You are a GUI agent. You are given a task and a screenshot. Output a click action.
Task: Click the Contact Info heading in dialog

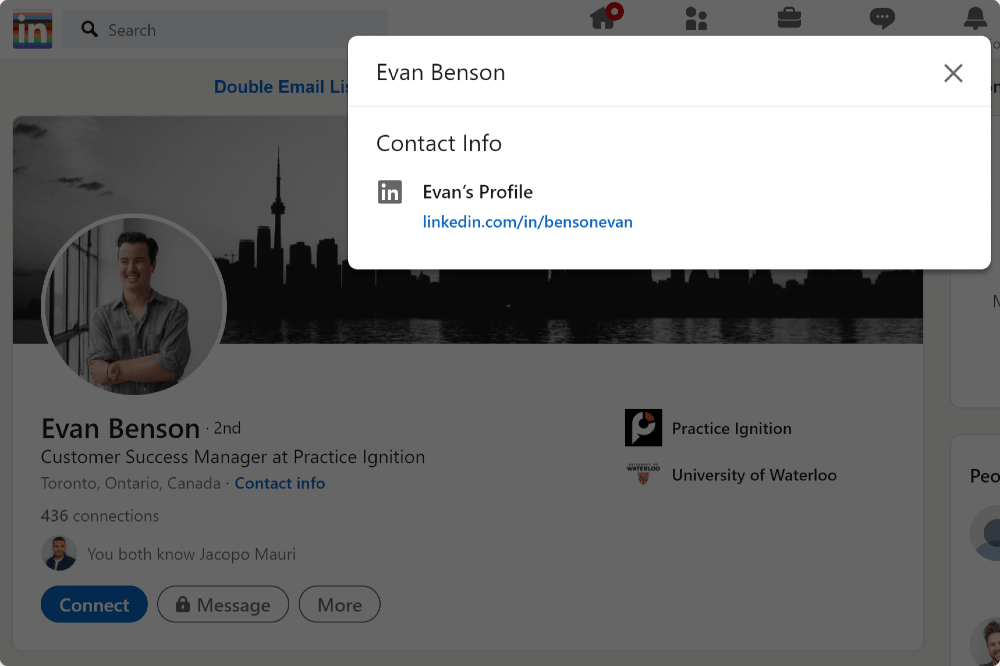tap(439, 144)
